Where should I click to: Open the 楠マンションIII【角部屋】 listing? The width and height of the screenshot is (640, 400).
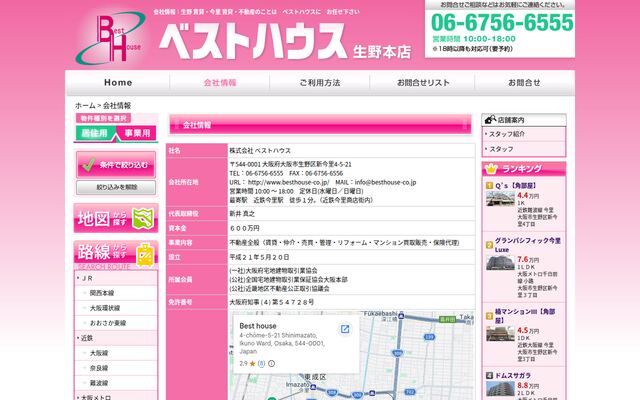coord(525,316)
